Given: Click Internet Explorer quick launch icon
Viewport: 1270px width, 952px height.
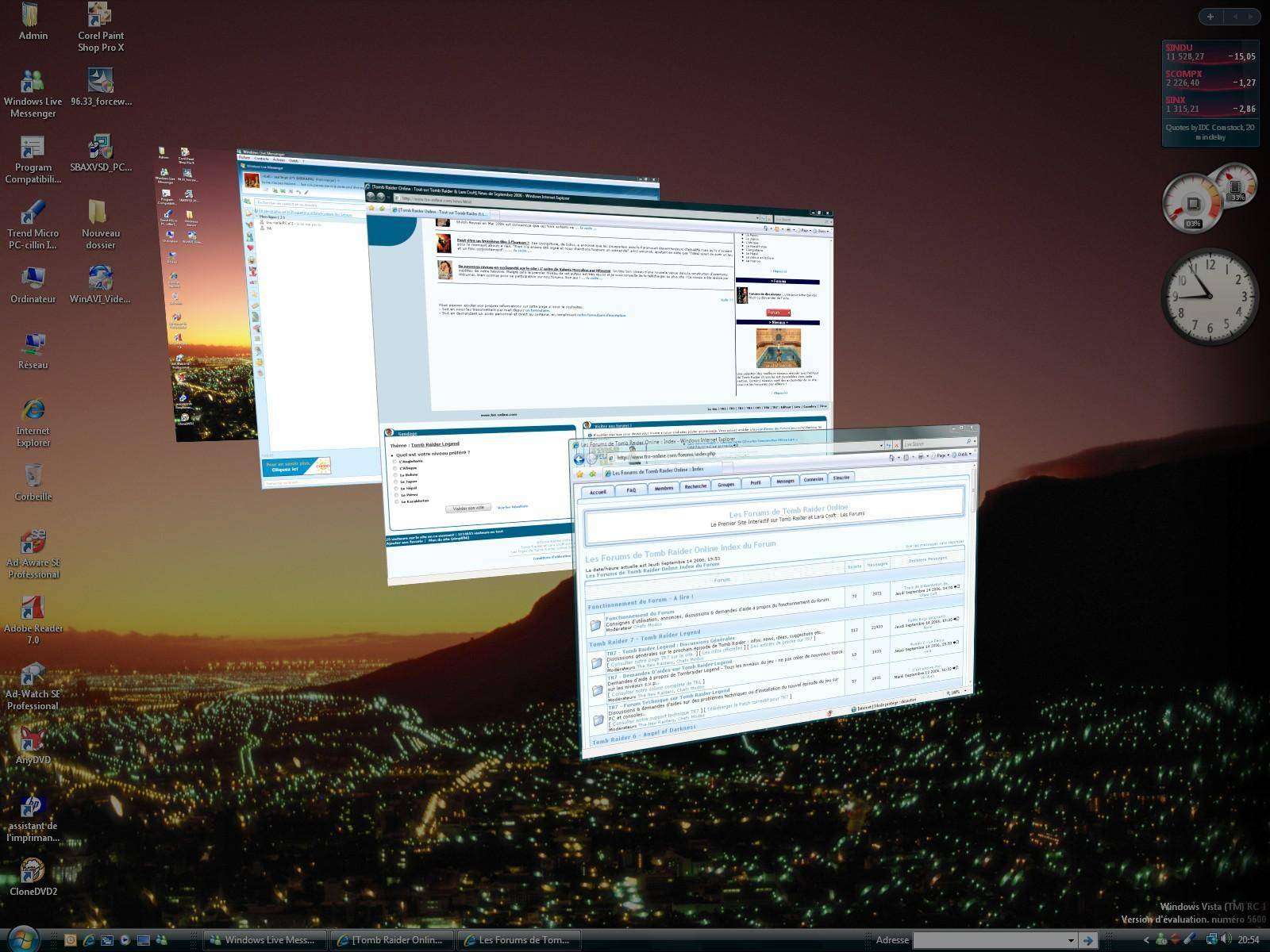Looking at the screenshot, I should coord(88,940).
